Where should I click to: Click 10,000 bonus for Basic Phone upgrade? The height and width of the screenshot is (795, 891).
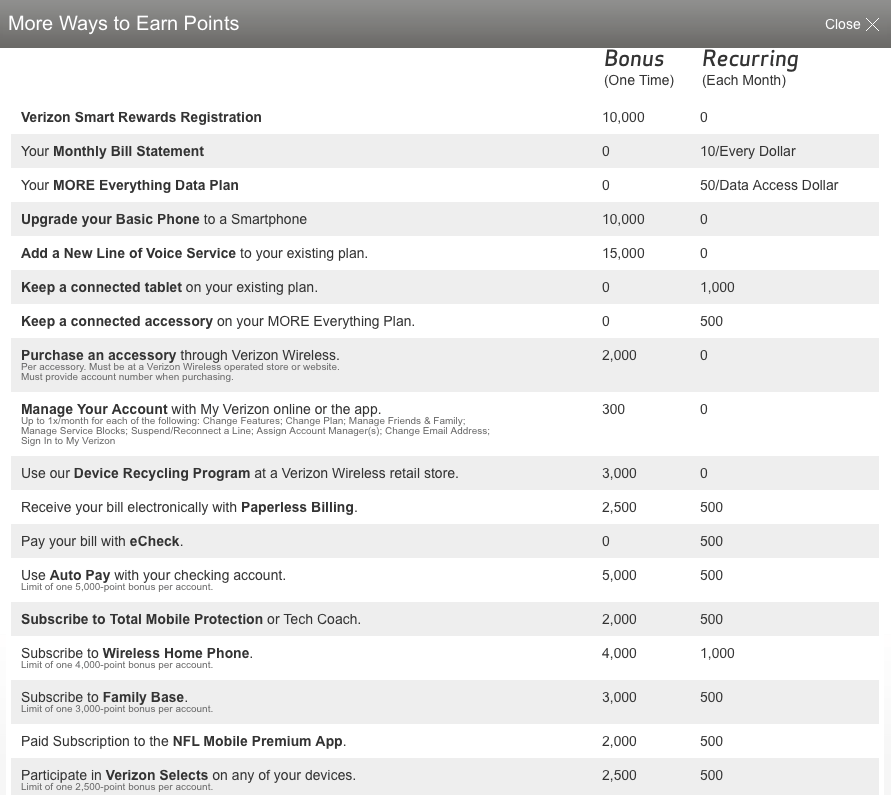pyautogui.click(x=623, y=219)
